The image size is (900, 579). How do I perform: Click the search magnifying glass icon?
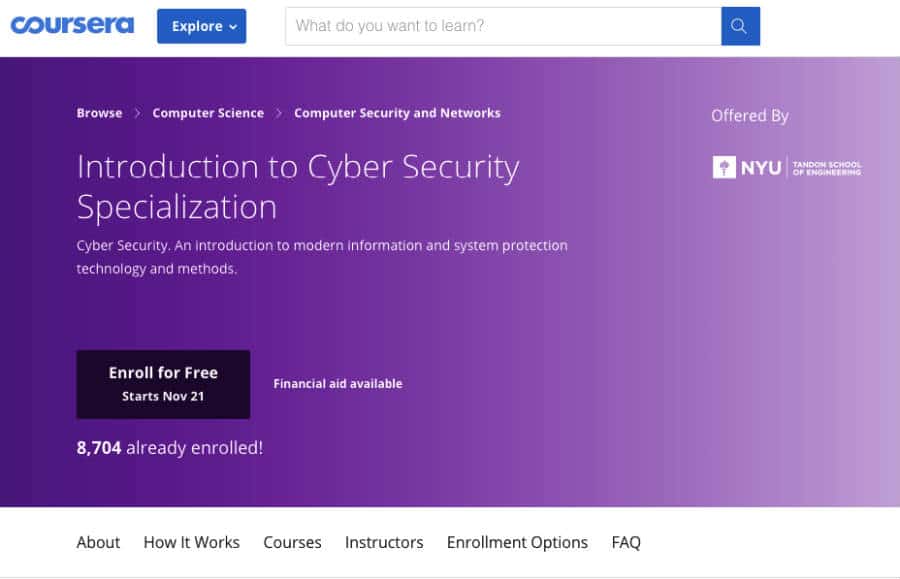(740, 26)
